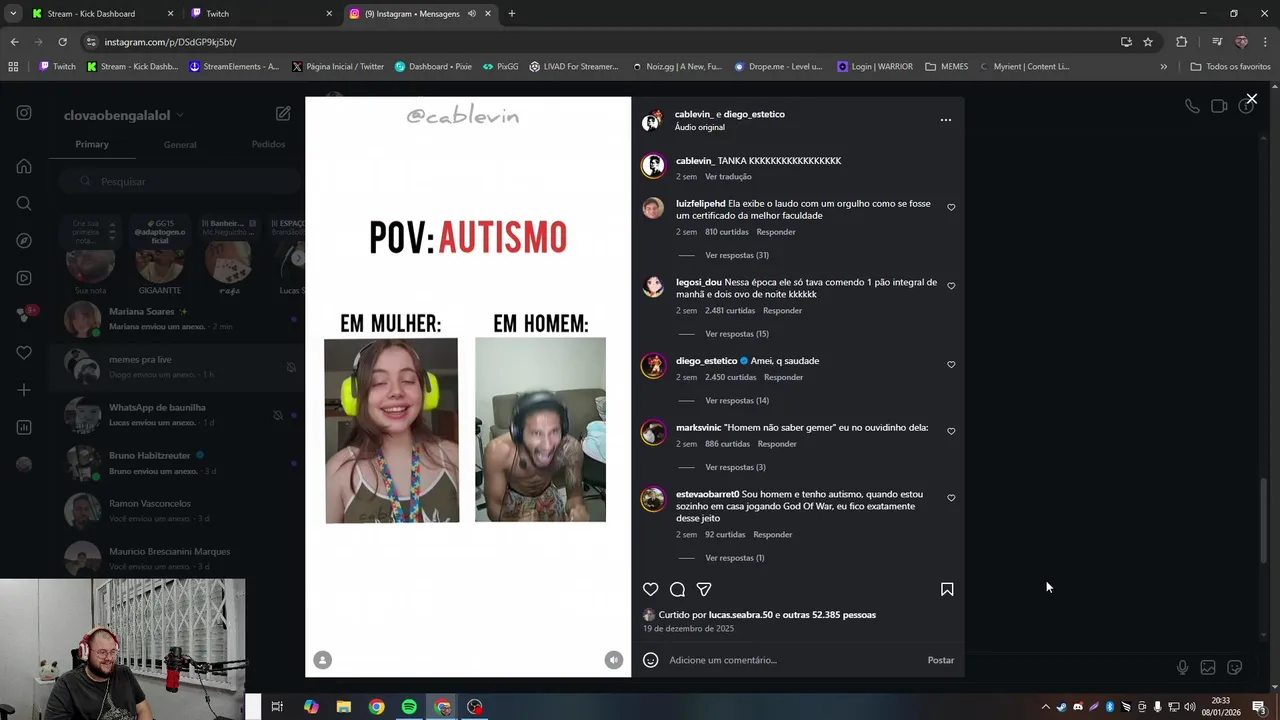Like the post with the heart icon

tap(650, 589)
